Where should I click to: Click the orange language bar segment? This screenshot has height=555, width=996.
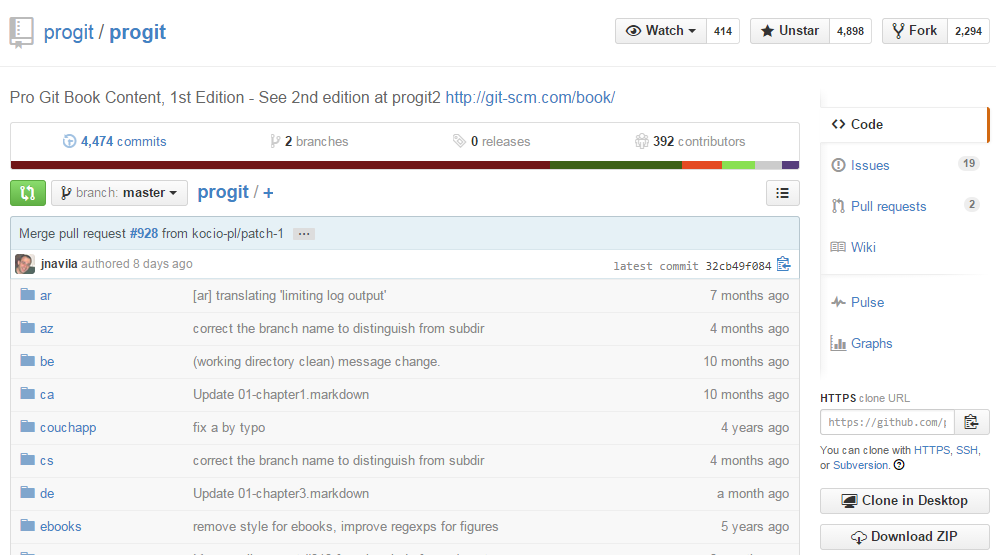click(x=702, y=165)
